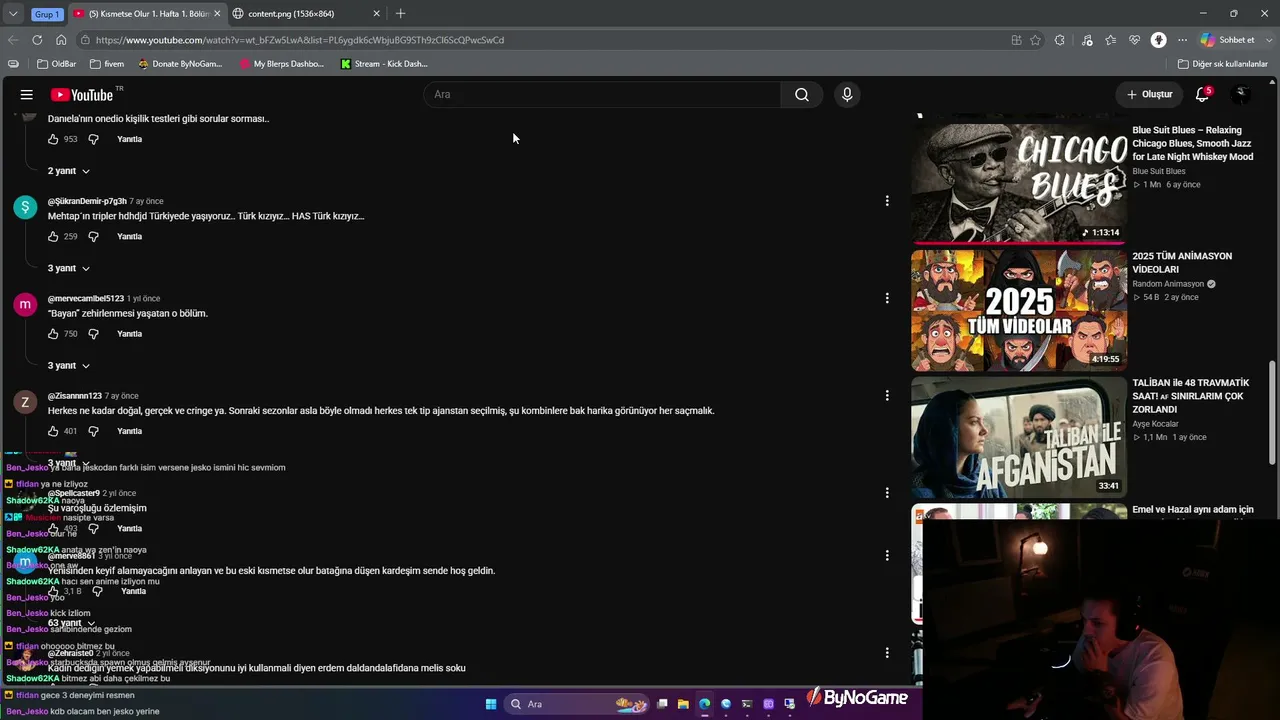Open the Ayşe Kocalar channel name
This screenshot has width=1280, height=720.
1156,424
